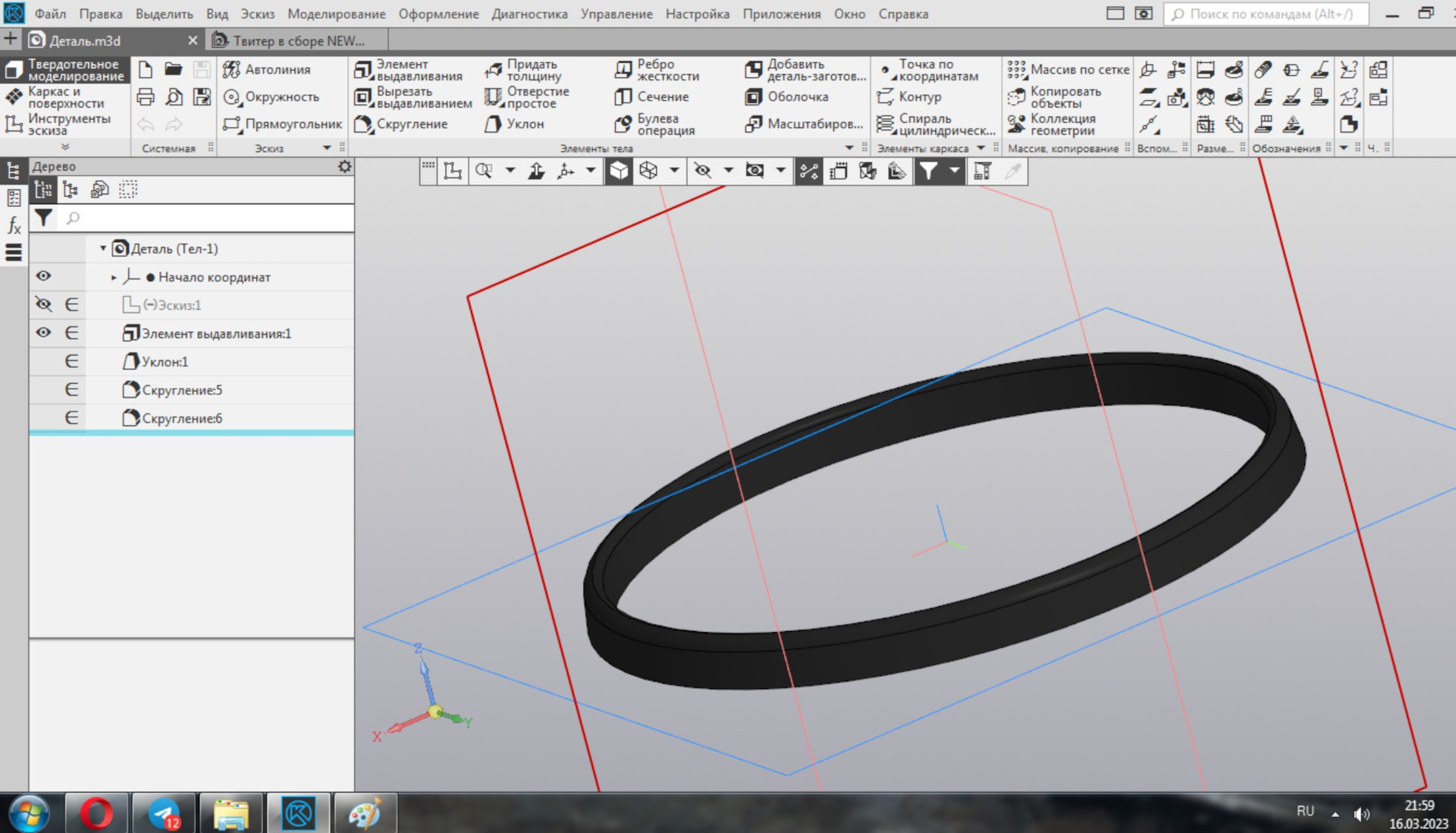Image resolution: width=1456 pixels, height=833 pixels.
Task: Switch to the Твитер в сборе NEW tab
Action: (x=298, y=40)
